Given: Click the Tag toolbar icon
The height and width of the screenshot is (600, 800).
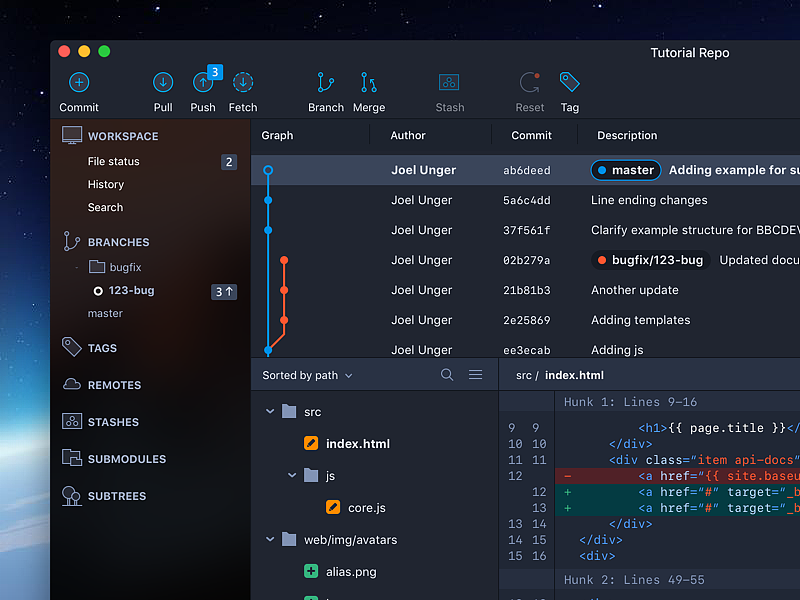Looking at the screenshot, I should point(569,84).
